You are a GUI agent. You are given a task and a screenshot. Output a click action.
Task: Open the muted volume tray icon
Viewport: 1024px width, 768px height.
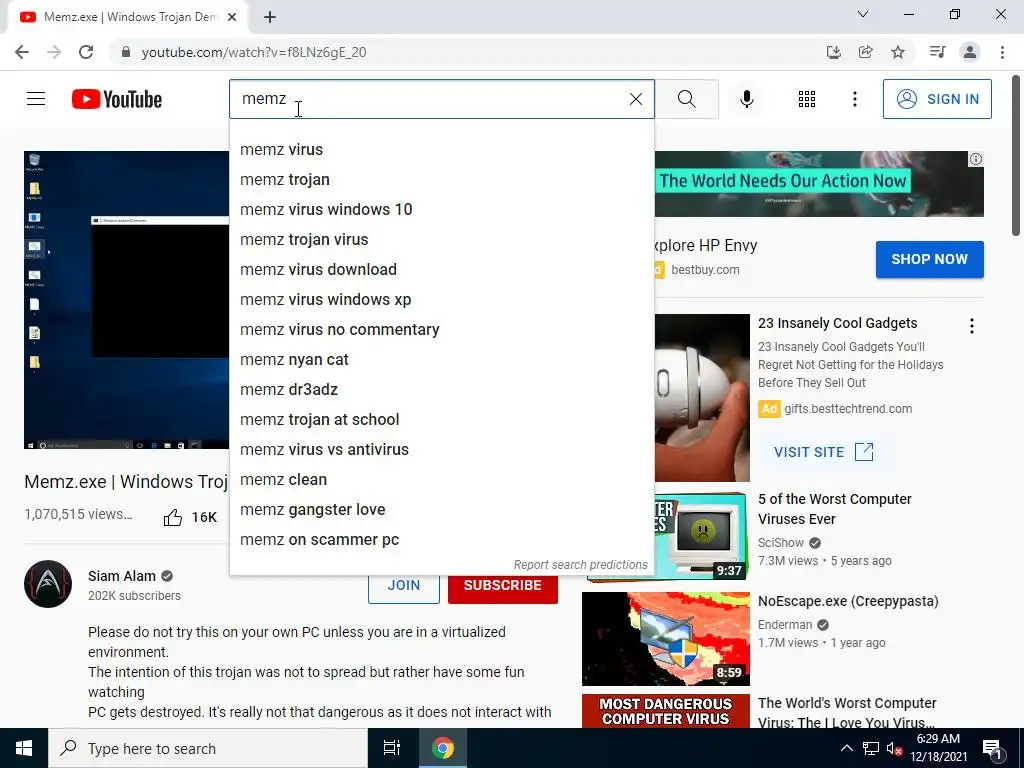pyautogui.click(x=894, y=748)
